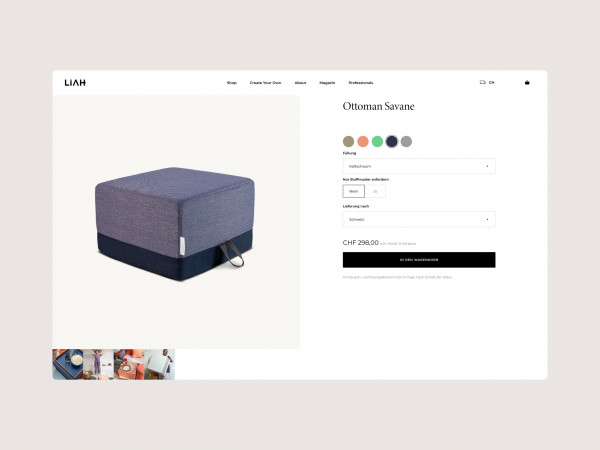Choose the grey color swatch
600x450 pixels.
(x=406, y=142)
